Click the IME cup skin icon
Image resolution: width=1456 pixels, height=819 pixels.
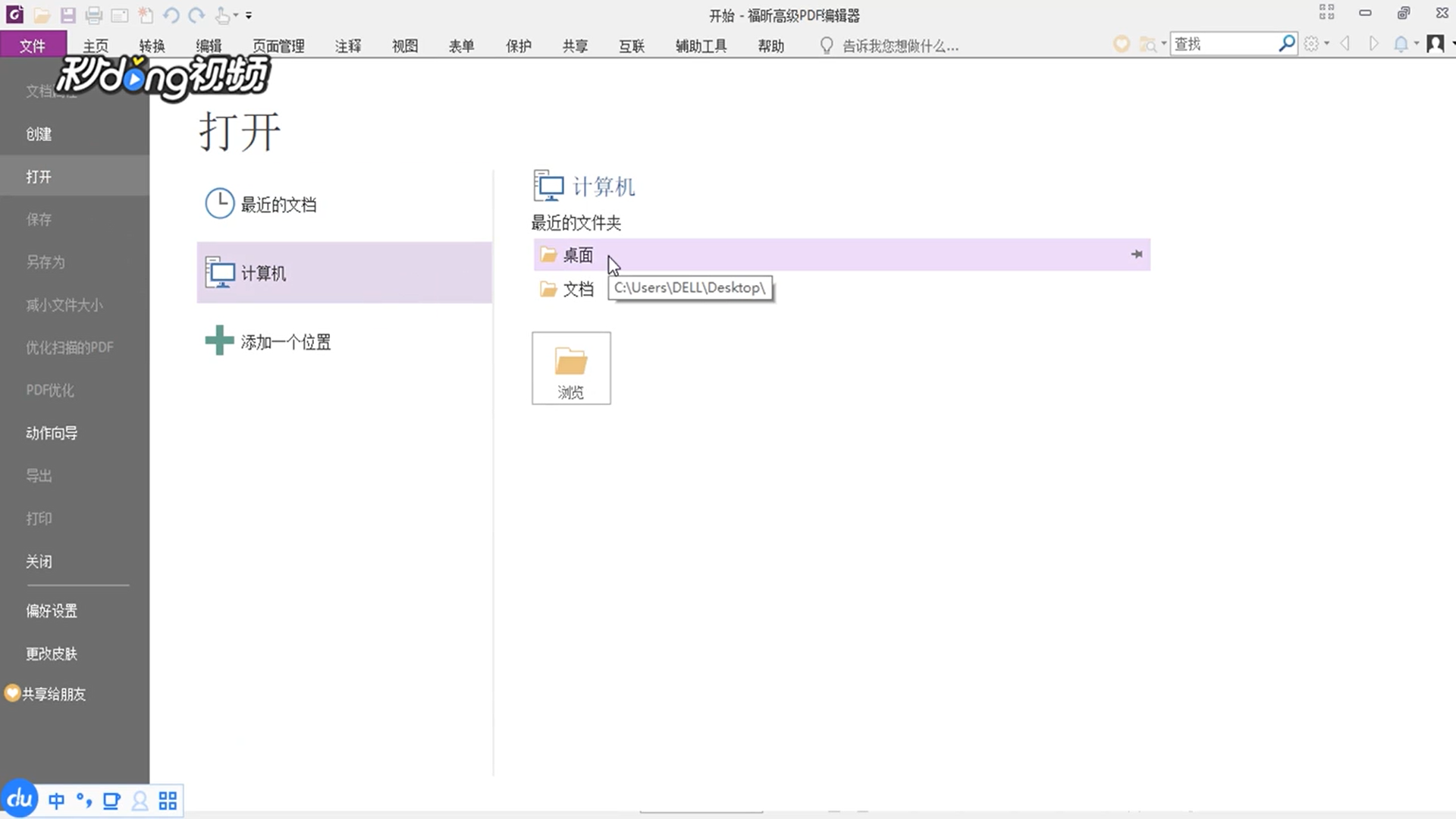(111, 801)
